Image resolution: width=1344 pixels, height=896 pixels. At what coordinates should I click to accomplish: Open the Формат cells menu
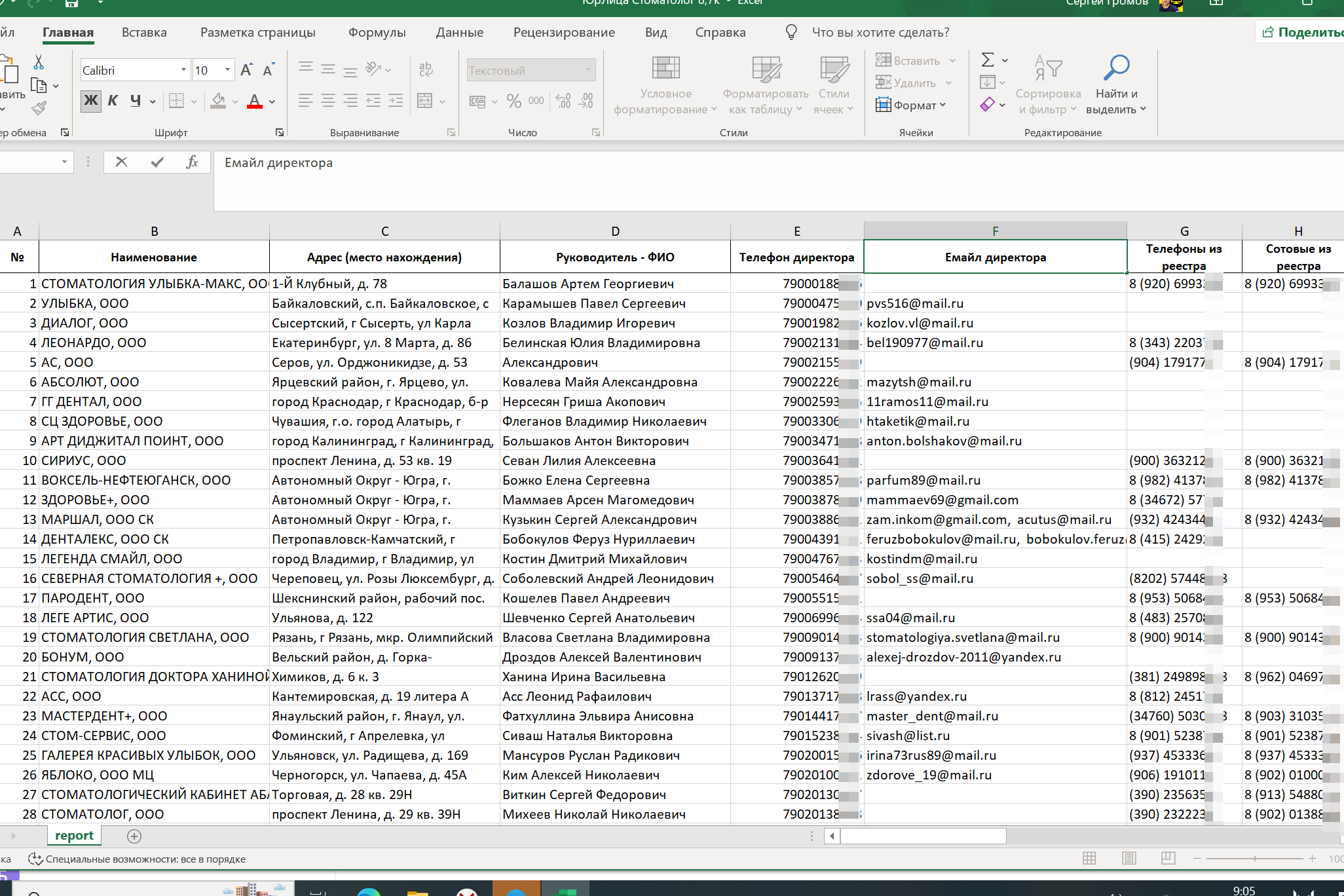point(911,105)
